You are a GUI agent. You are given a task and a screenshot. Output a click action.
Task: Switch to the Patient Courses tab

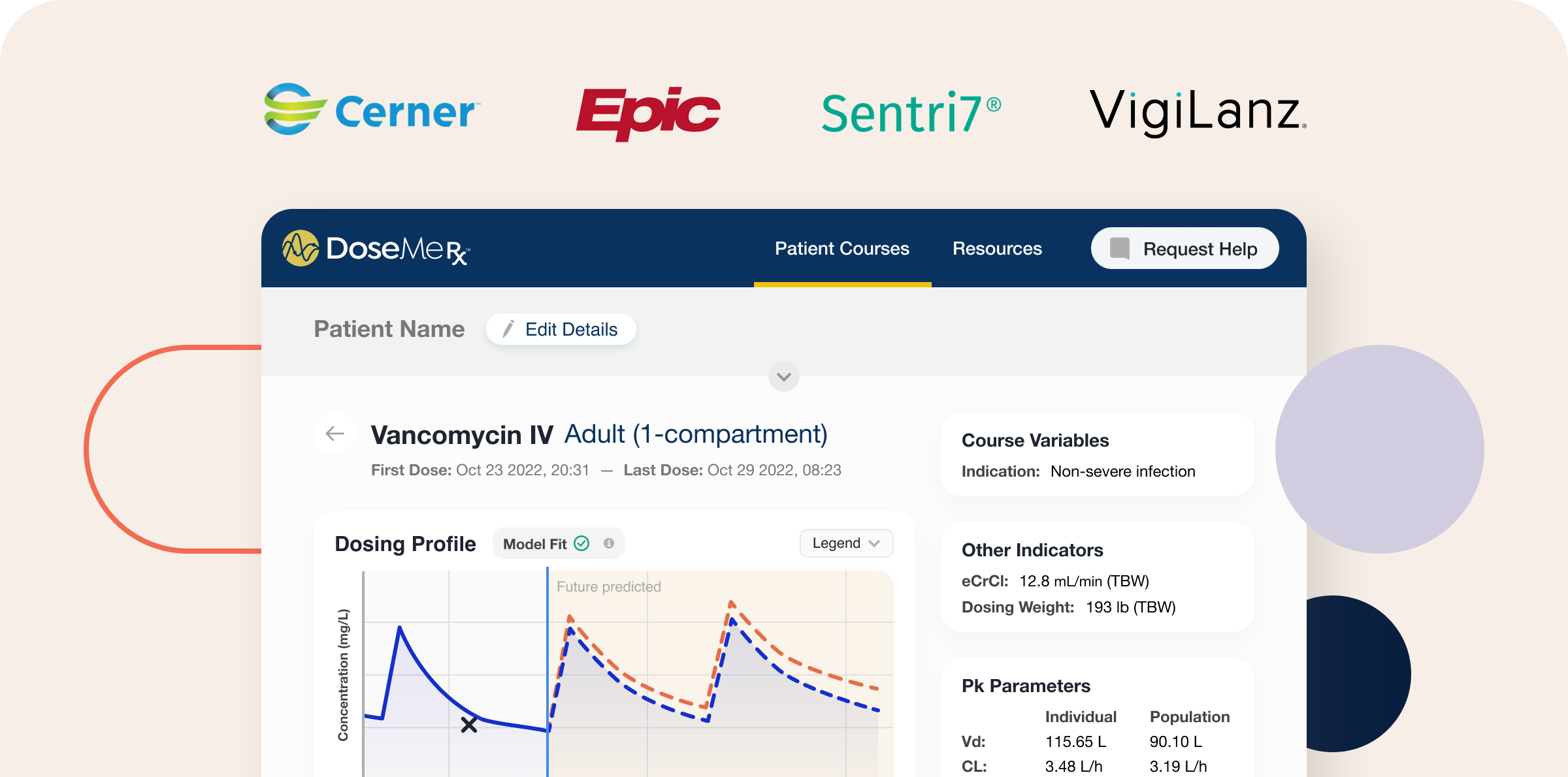pyautogui.click(x=841, y=249)
